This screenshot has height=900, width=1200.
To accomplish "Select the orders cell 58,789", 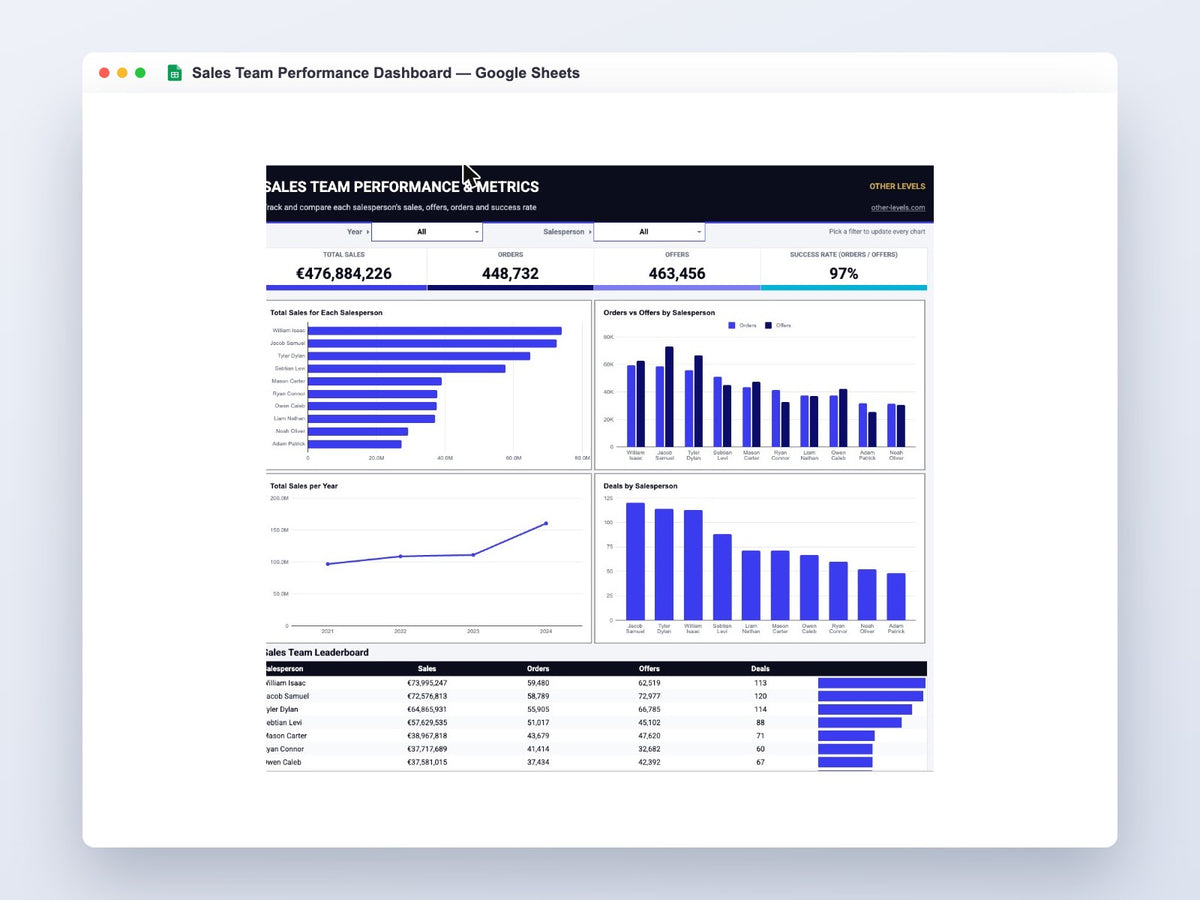I will tap(538, 696).
